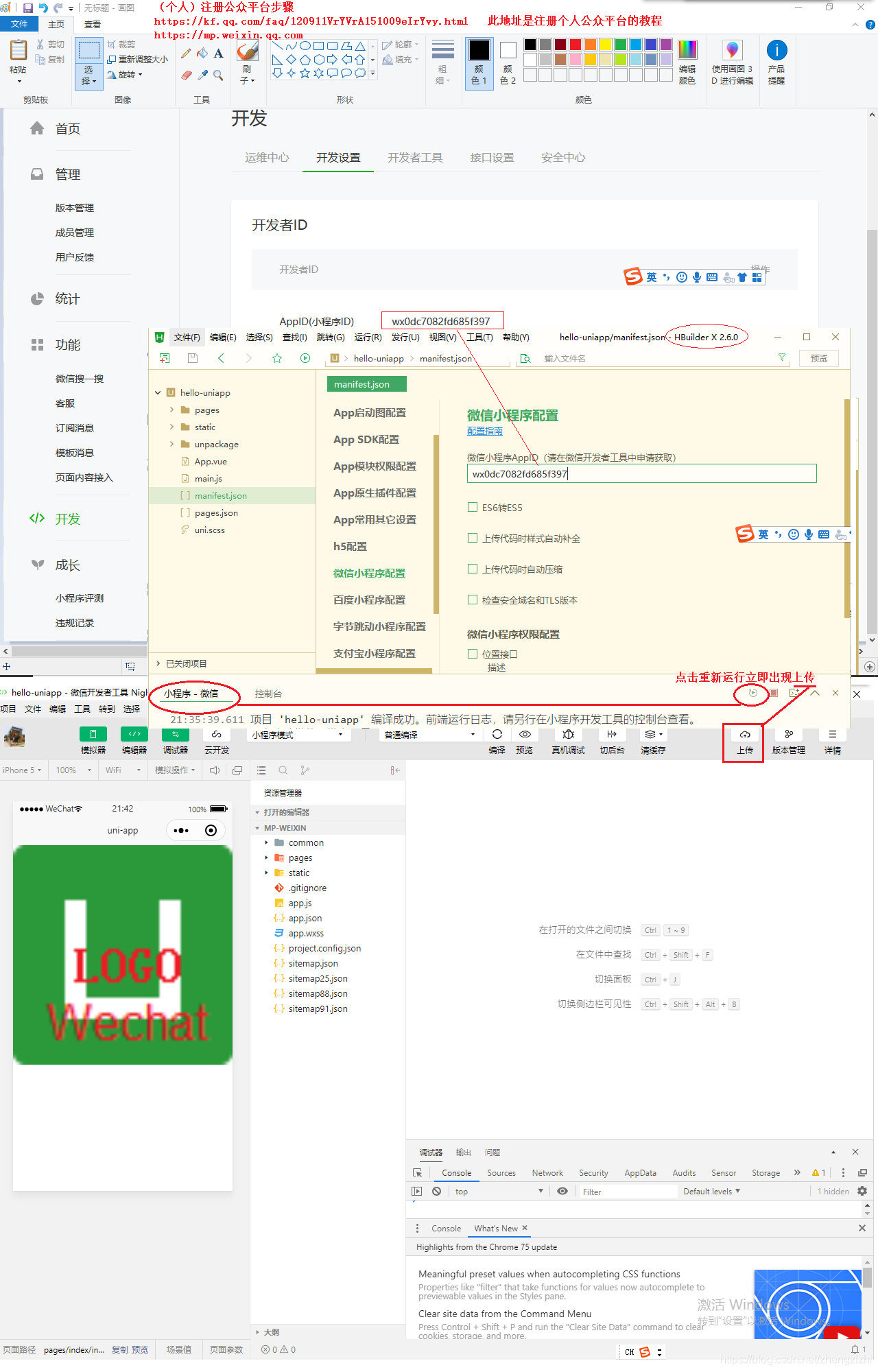Expand the pages folder in HBuilder tree

[x=171, y=410]
